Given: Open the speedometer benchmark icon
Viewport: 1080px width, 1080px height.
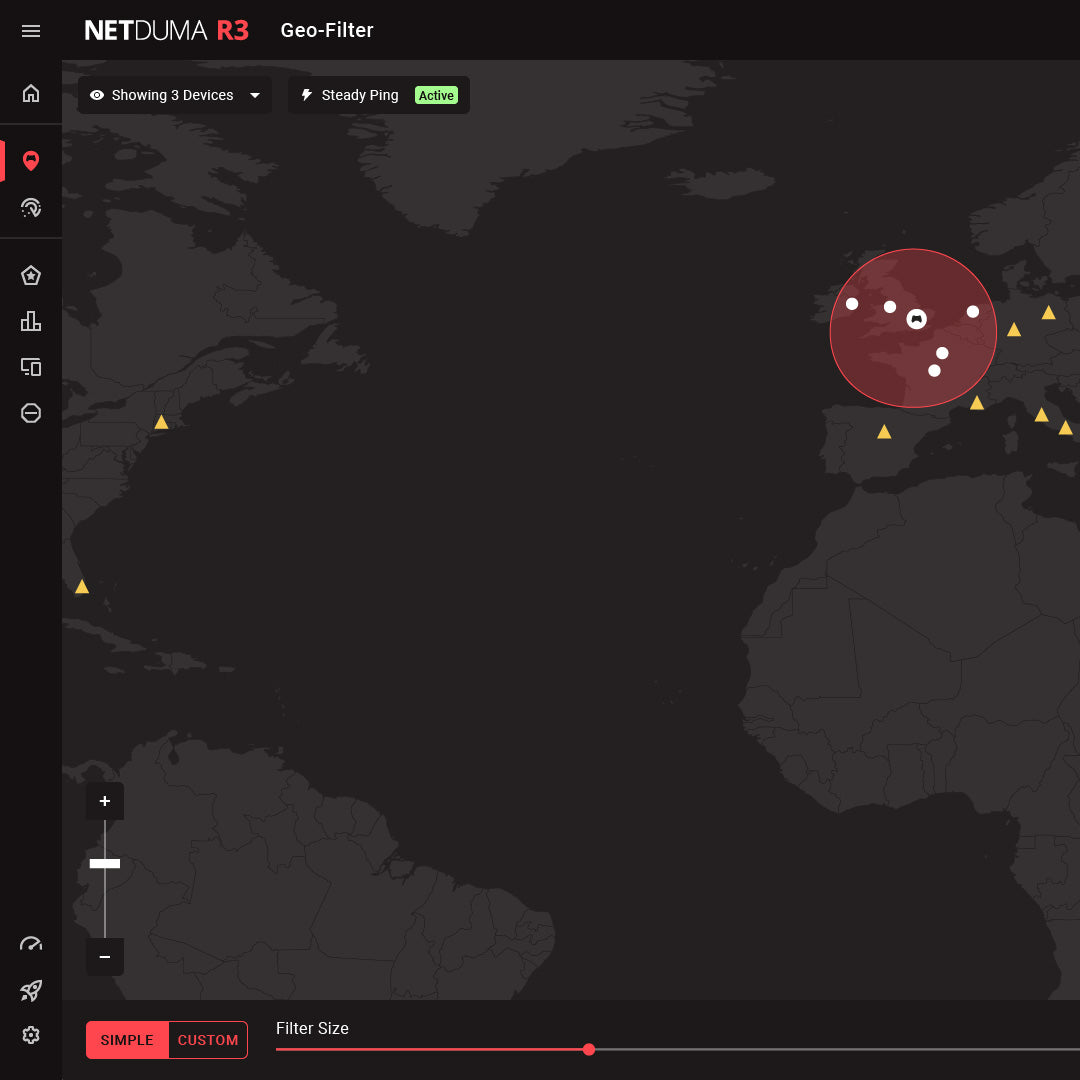Looking at the screenshot, I should (x=31, y=944).
